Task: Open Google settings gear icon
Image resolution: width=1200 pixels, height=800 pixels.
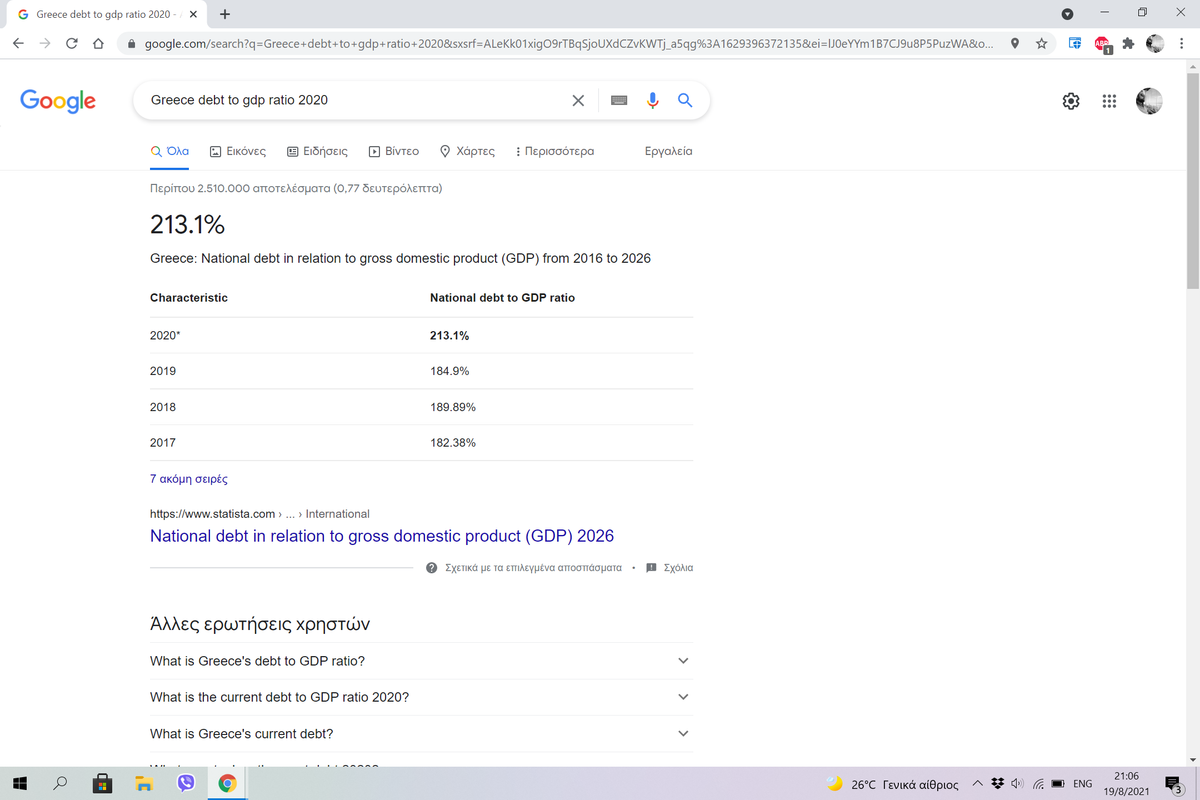Action: pos(1071,101)
